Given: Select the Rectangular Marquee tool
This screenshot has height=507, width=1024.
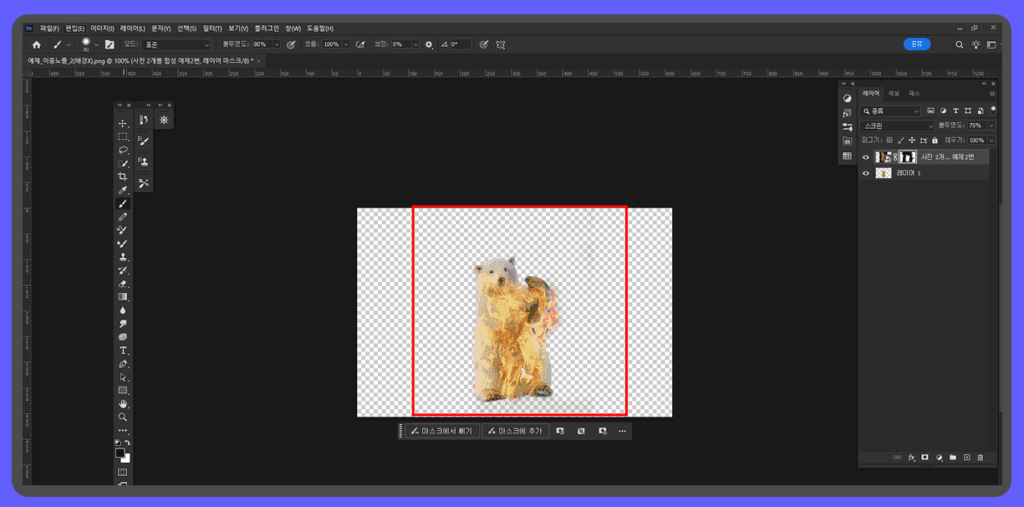Looking at the screenshot, I should point(123,137).
